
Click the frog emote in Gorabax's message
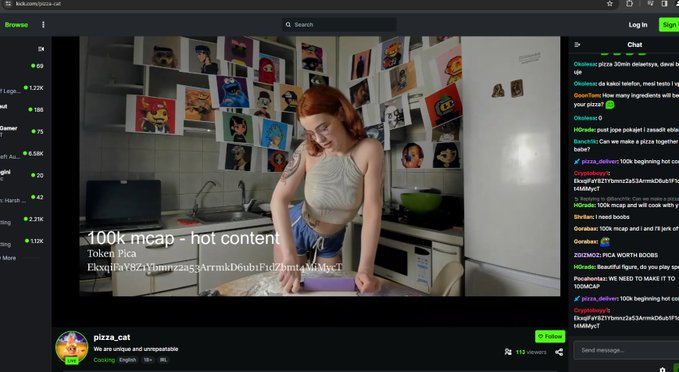click(x=605, y=242)
